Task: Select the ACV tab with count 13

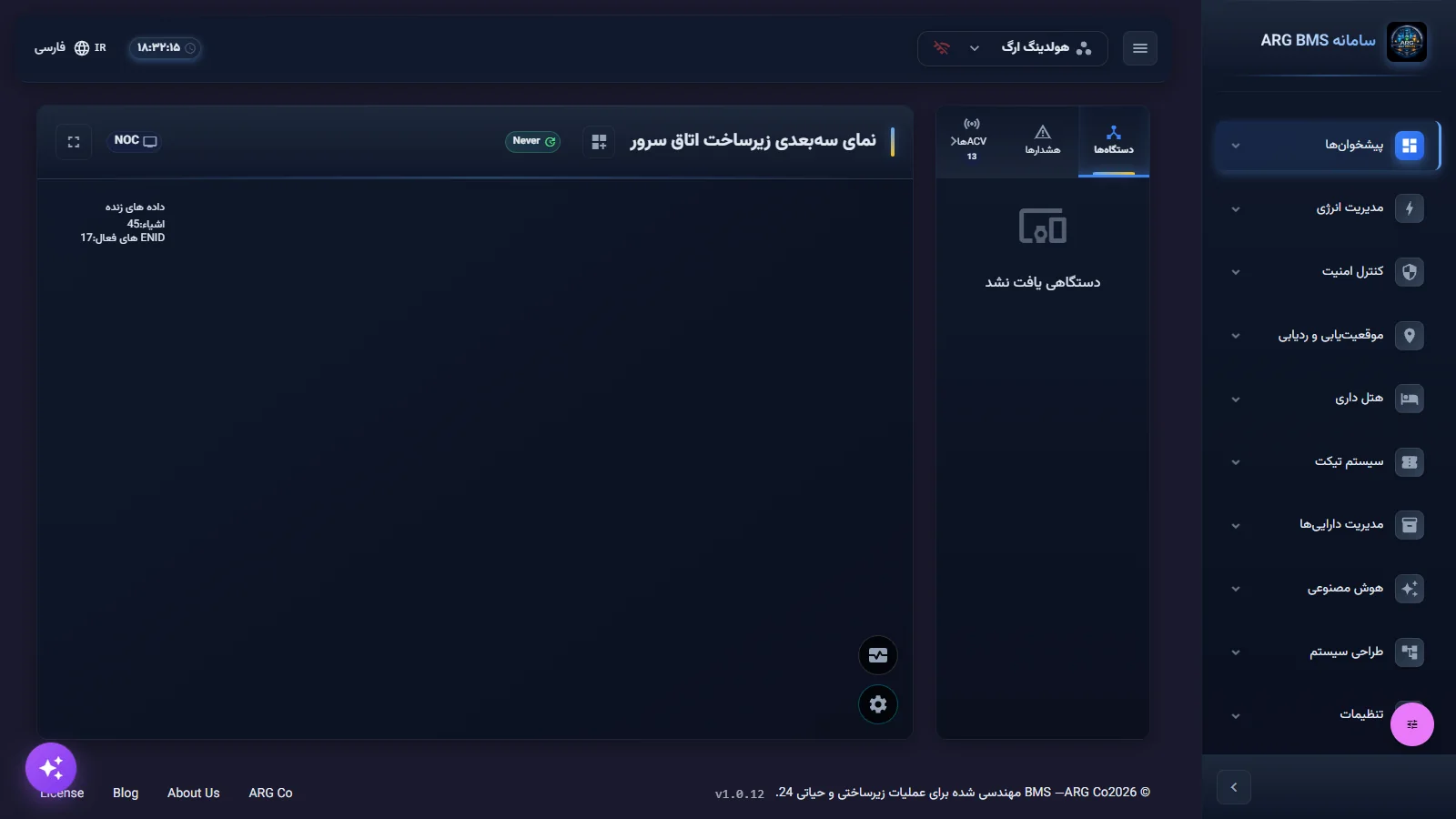Action: tap(971, 141)
